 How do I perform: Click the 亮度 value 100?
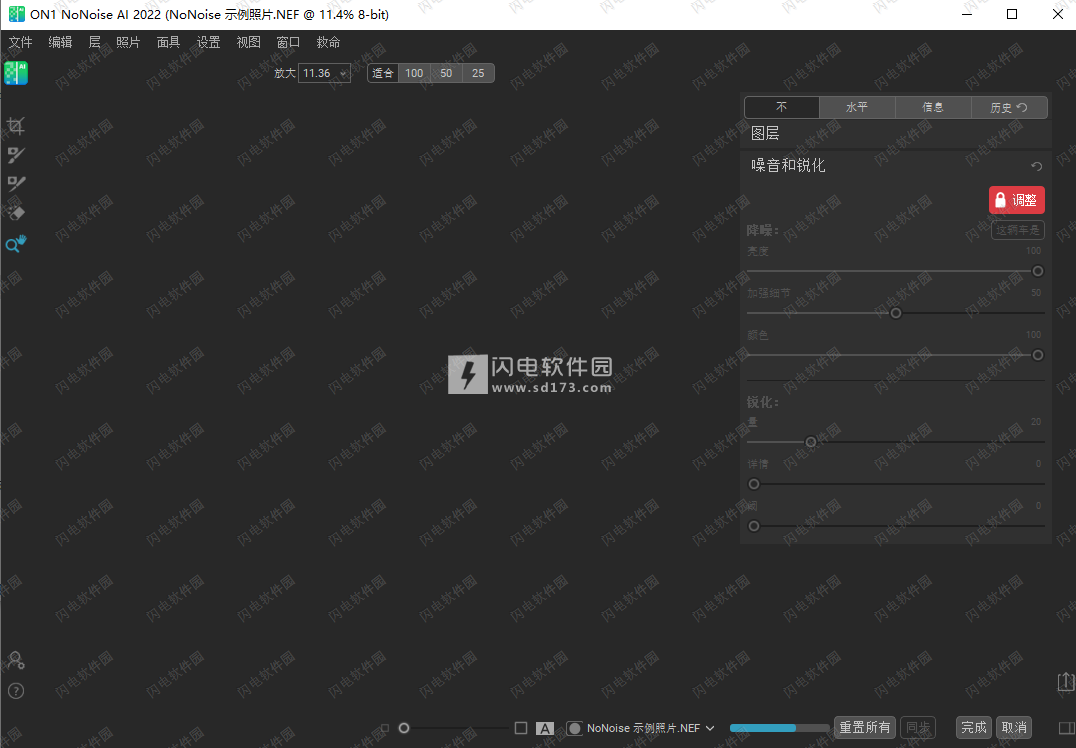(1033, 250)
